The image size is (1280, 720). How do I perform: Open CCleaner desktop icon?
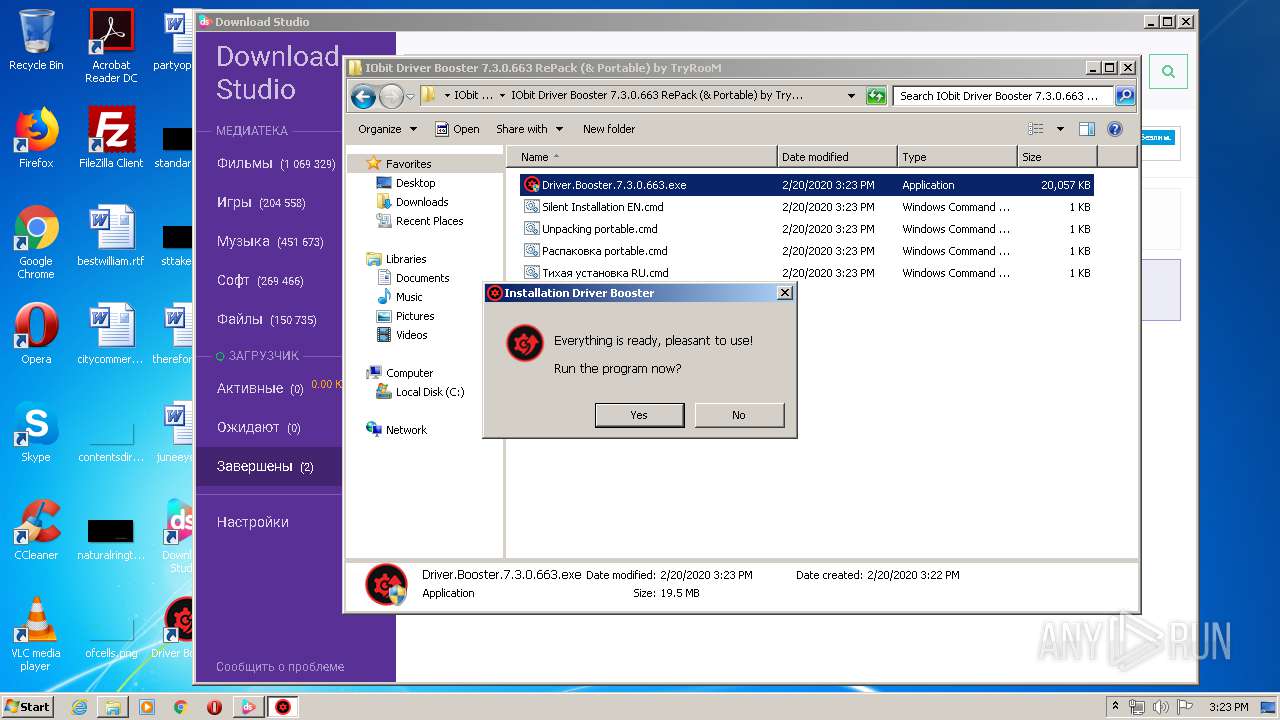(x=36, y=530)
